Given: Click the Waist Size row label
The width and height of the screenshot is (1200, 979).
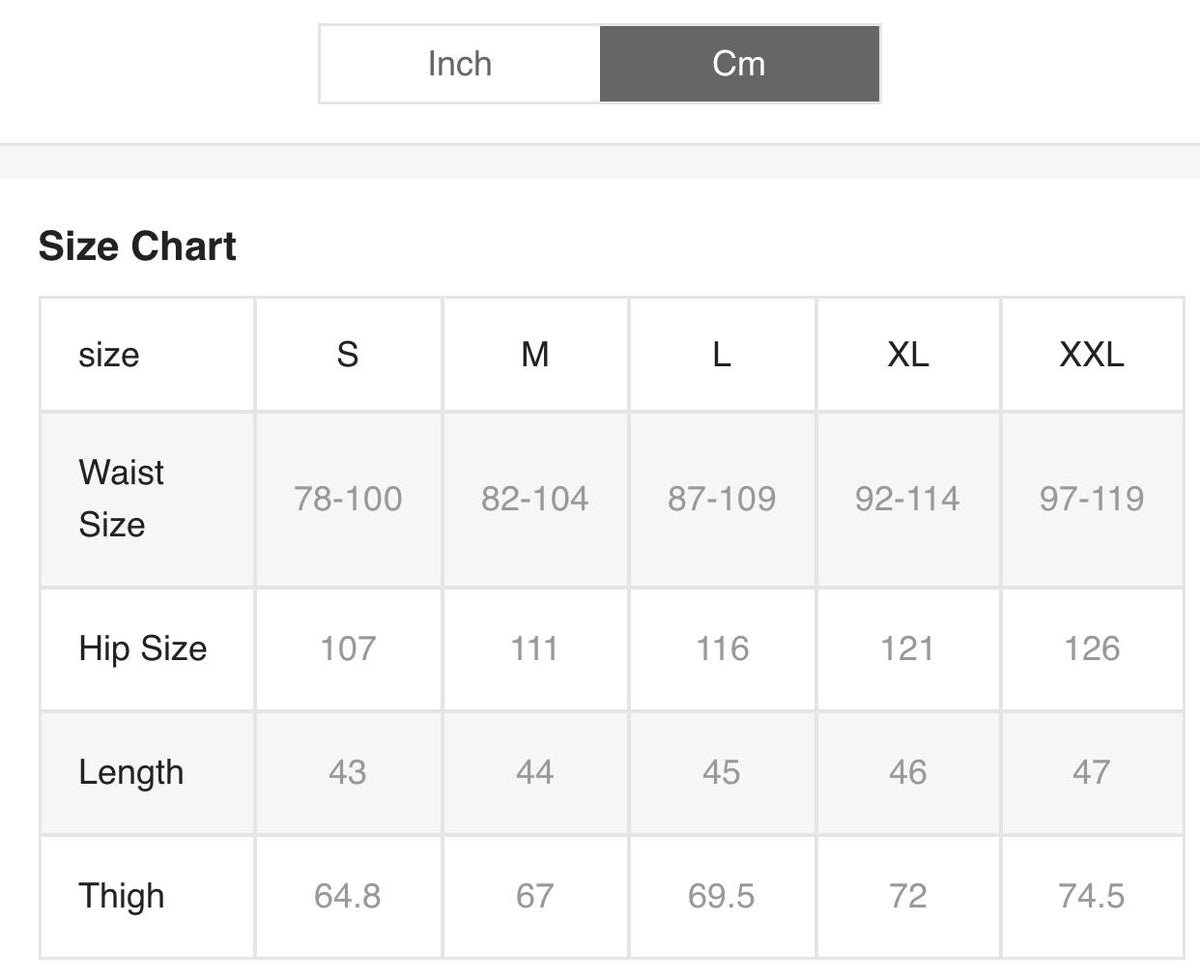Looking at the screenshot, I should pyautogui.click(x=122, y=498).
